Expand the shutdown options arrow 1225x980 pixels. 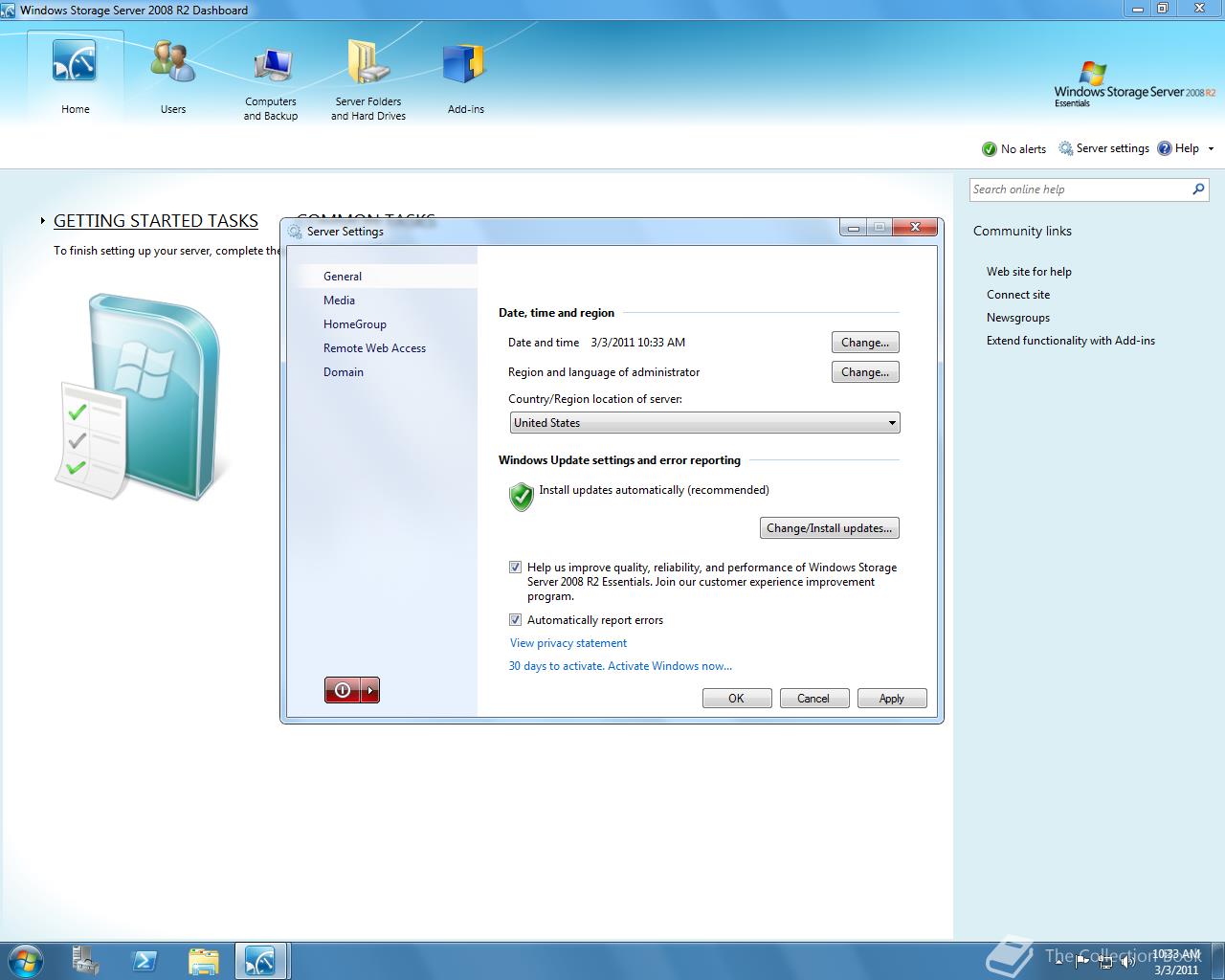371,690
